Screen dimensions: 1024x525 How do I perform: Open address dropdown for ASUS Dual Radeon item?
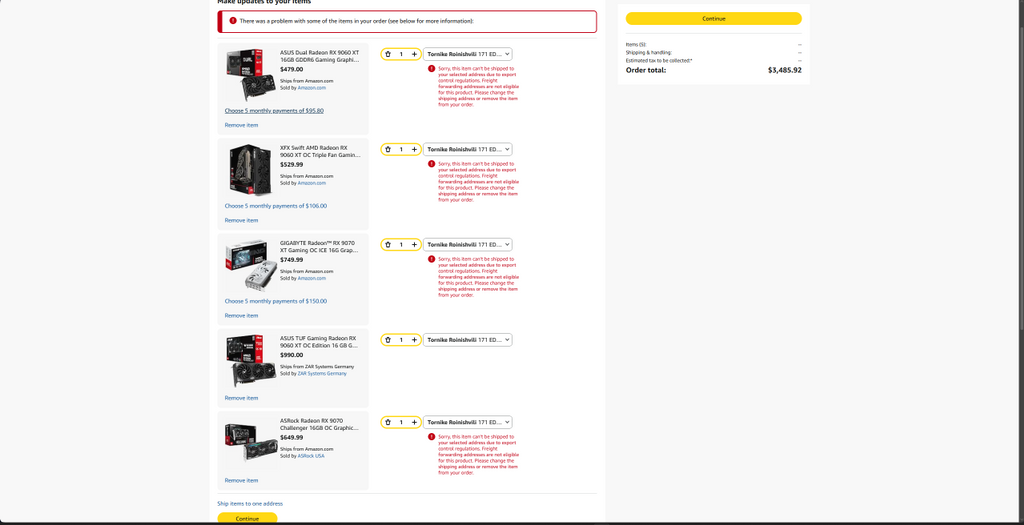click(x=468, y=54)
